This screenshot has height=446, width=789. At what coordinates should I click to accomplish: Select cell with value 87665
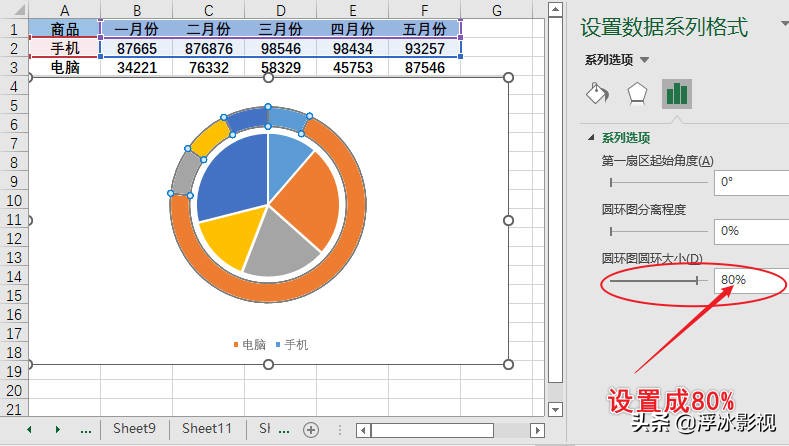point(136,48)
